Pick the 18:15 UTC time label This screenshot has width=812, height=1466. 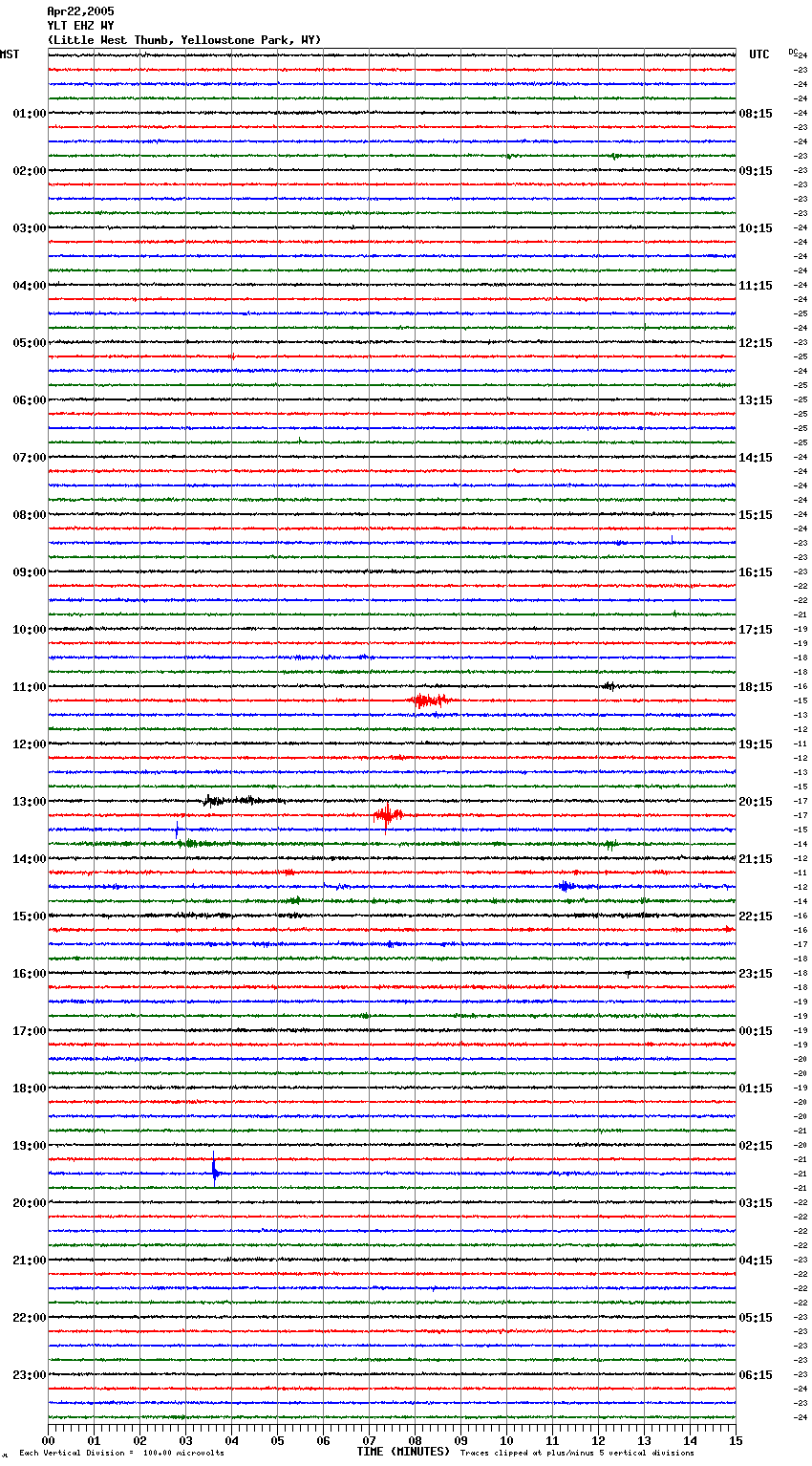(756, 687)
